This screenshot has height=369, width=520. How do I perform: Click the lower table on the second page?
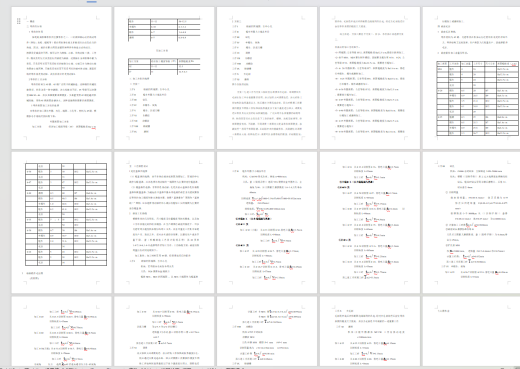pyautogui.click(x=164, y=66)
